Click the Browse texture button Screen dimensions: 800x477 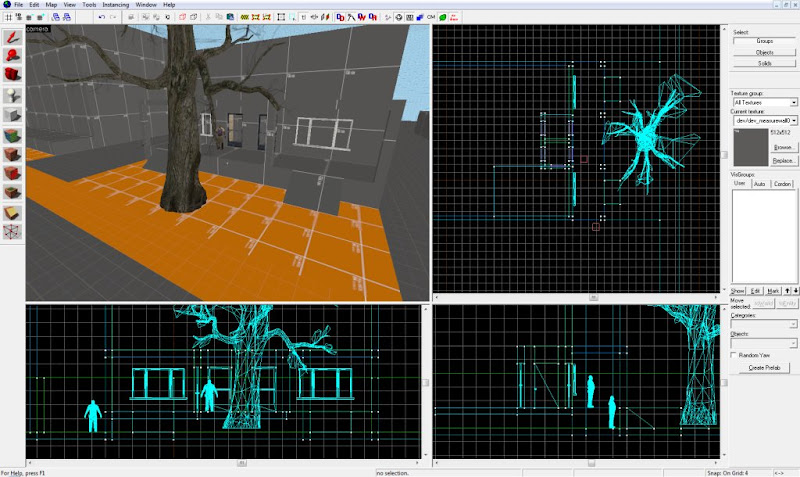pyautogui.click(x=783, y=147)
